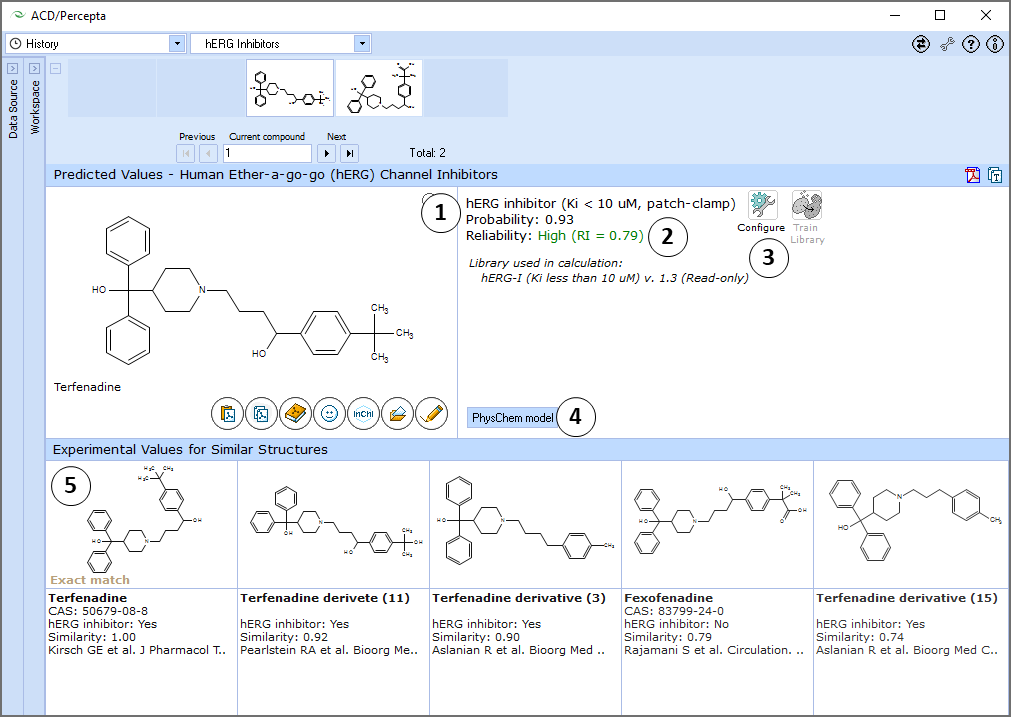Click Experimental Values for Similar Structures header
Image resolution: width=1011 pixels, height=717 pixels.
pyautogui.click(x=190, y=449)
